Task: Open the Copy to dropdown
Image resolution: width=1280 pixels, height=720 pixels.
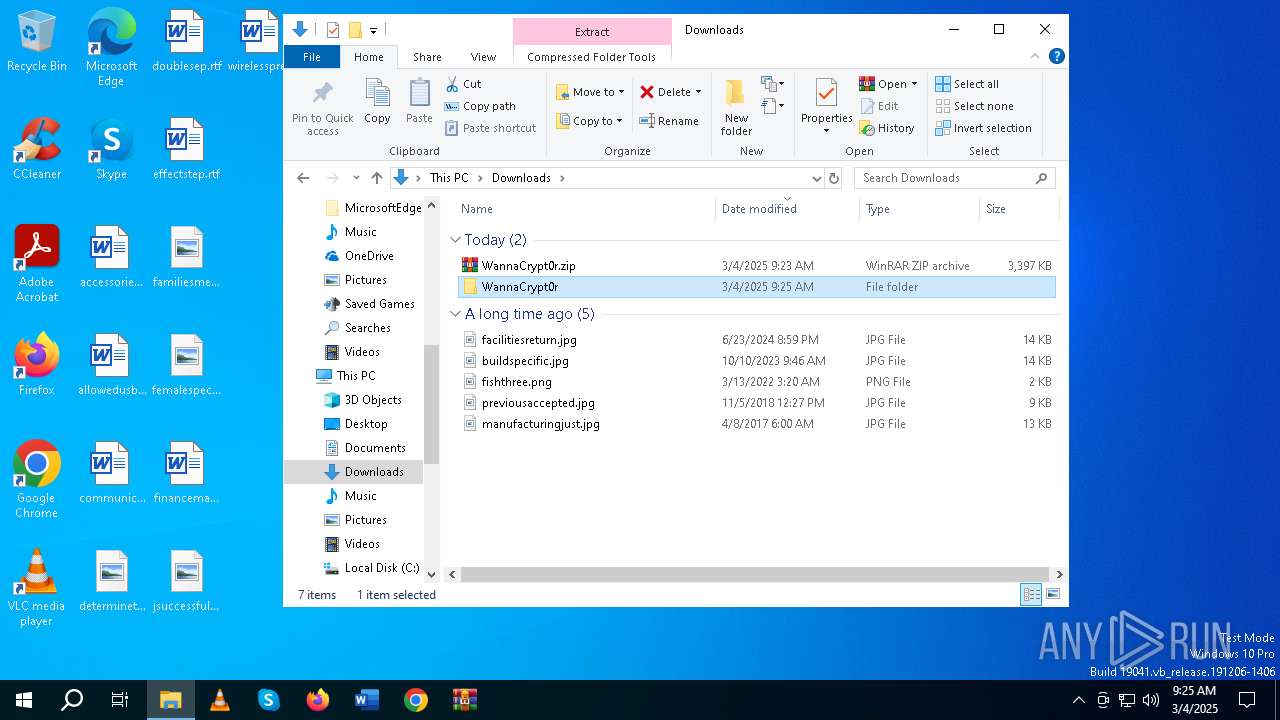Action: (x=589, y=121)
